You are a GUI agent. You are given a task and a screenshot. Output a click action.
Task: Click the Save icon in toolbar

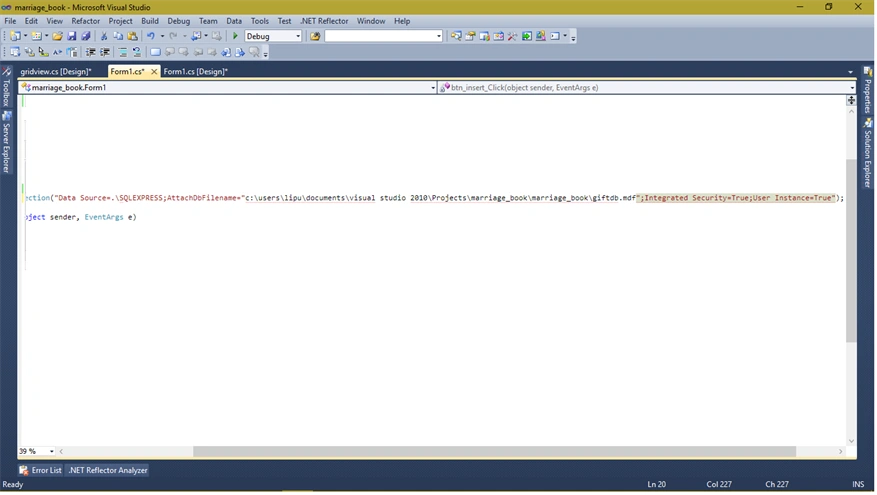click(x=72, y=36)
